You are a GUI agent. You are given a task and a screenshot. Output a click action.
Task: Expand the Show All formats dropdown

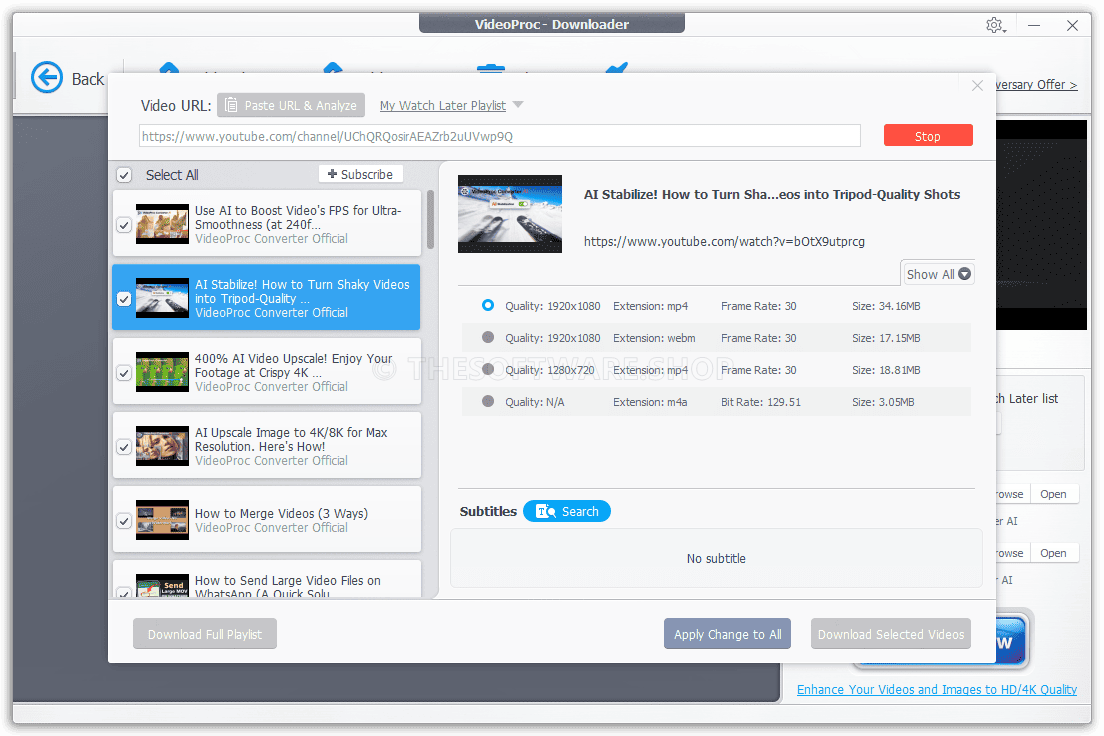click(x=938, y=274)
